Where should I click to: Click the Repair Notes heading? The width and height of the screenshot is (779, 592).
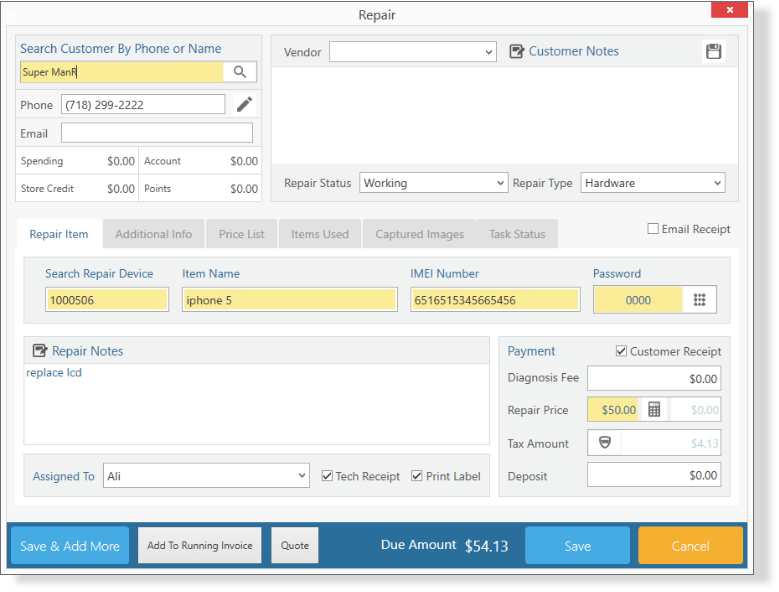pyautogui.click(x=87, y=351)
